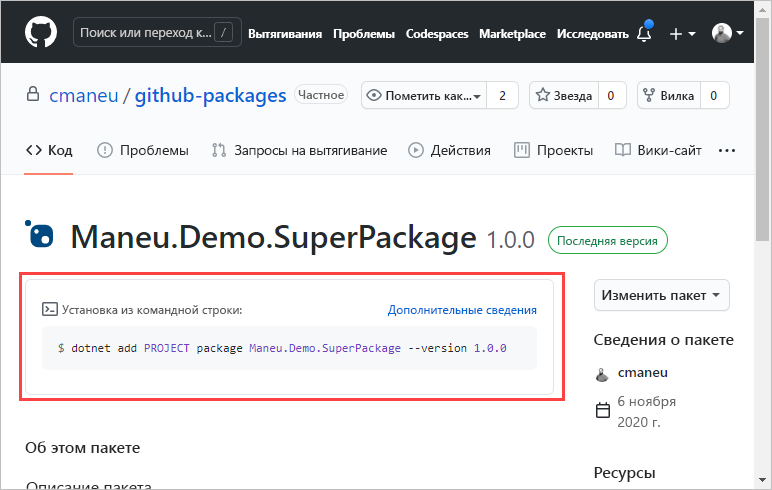Click the Ресурсы heading

624,473
